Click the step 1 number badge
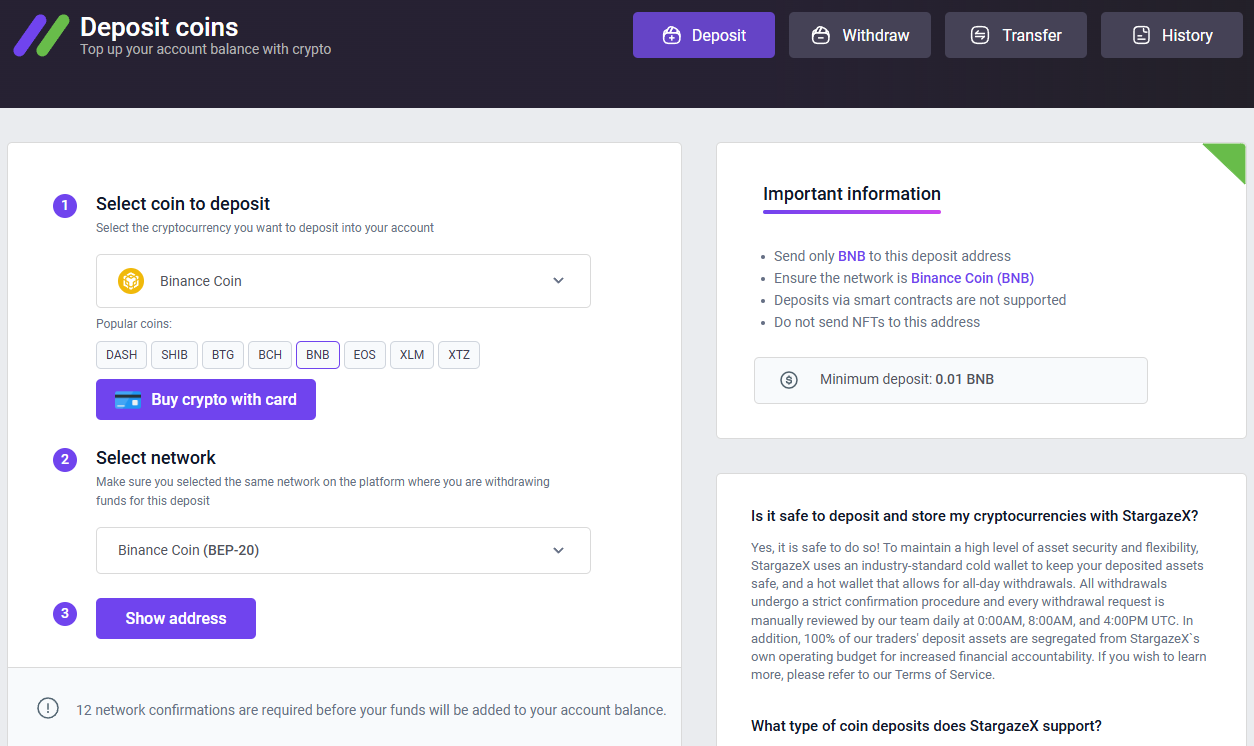The height and width of the screenshot is (746, 1254). pos(65,206)
